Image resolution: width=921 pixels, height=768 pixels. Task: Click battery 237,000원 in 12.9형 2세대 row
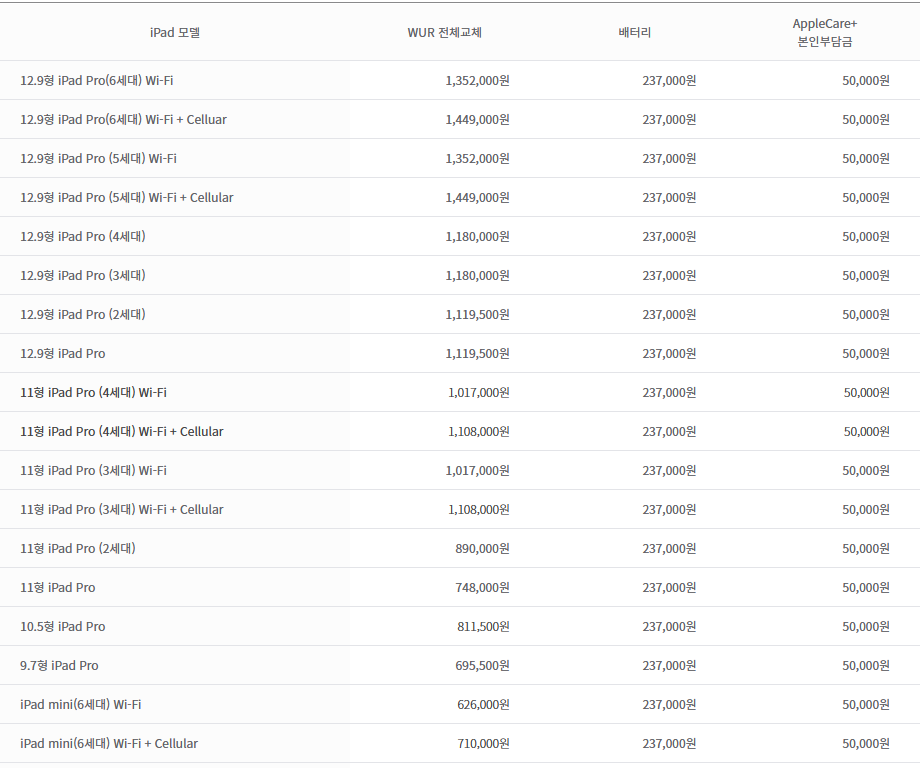pyautogui.click(x=669, y=315)
